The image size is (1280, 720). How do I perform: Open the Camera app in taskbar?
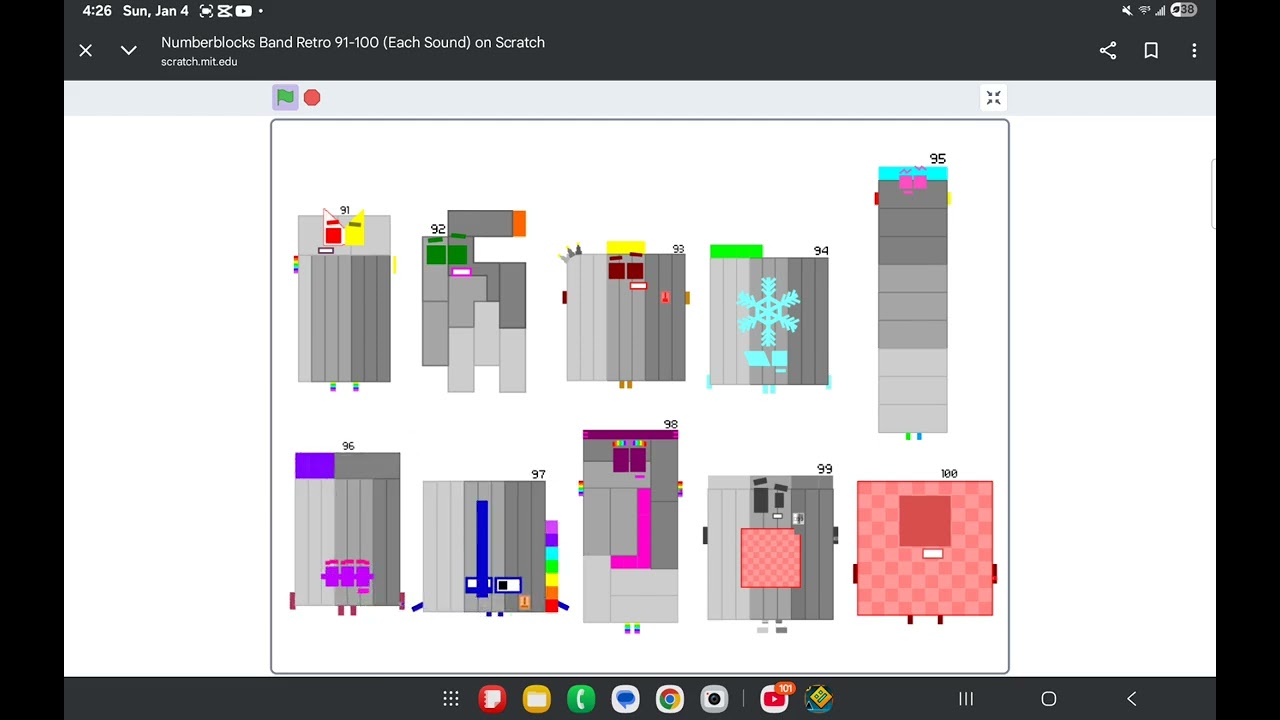pyautogui.click(x=714, y=699)
